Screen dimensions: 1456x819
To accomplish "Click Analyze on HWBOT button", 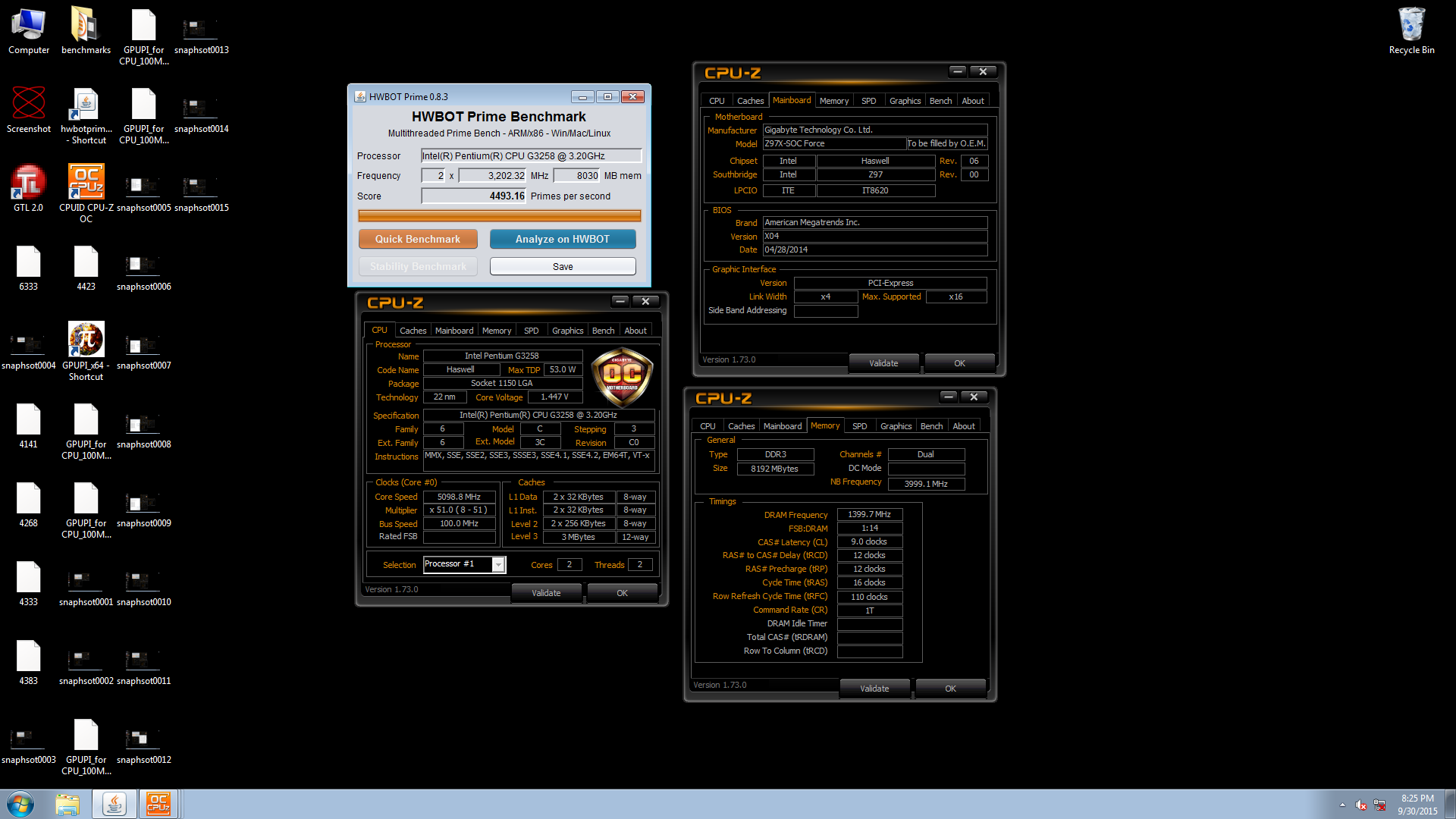I will tap(563, 239).
